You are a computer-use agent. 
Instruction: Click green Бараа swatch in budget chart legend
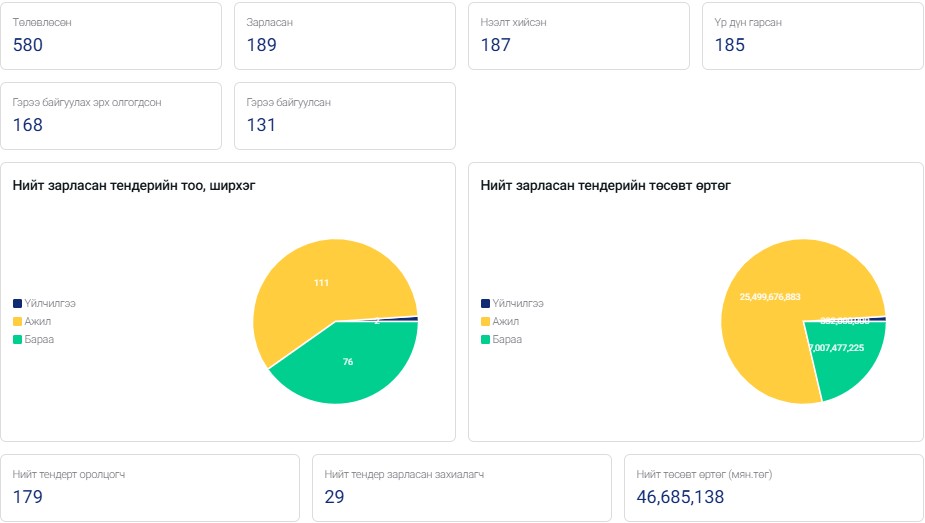pos(486,339)
